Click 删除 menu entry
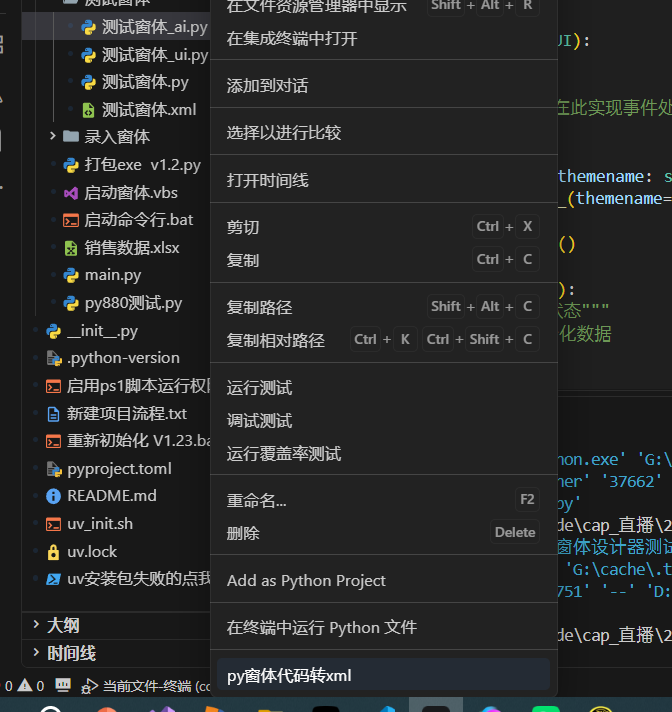 (x=384, y=533)
